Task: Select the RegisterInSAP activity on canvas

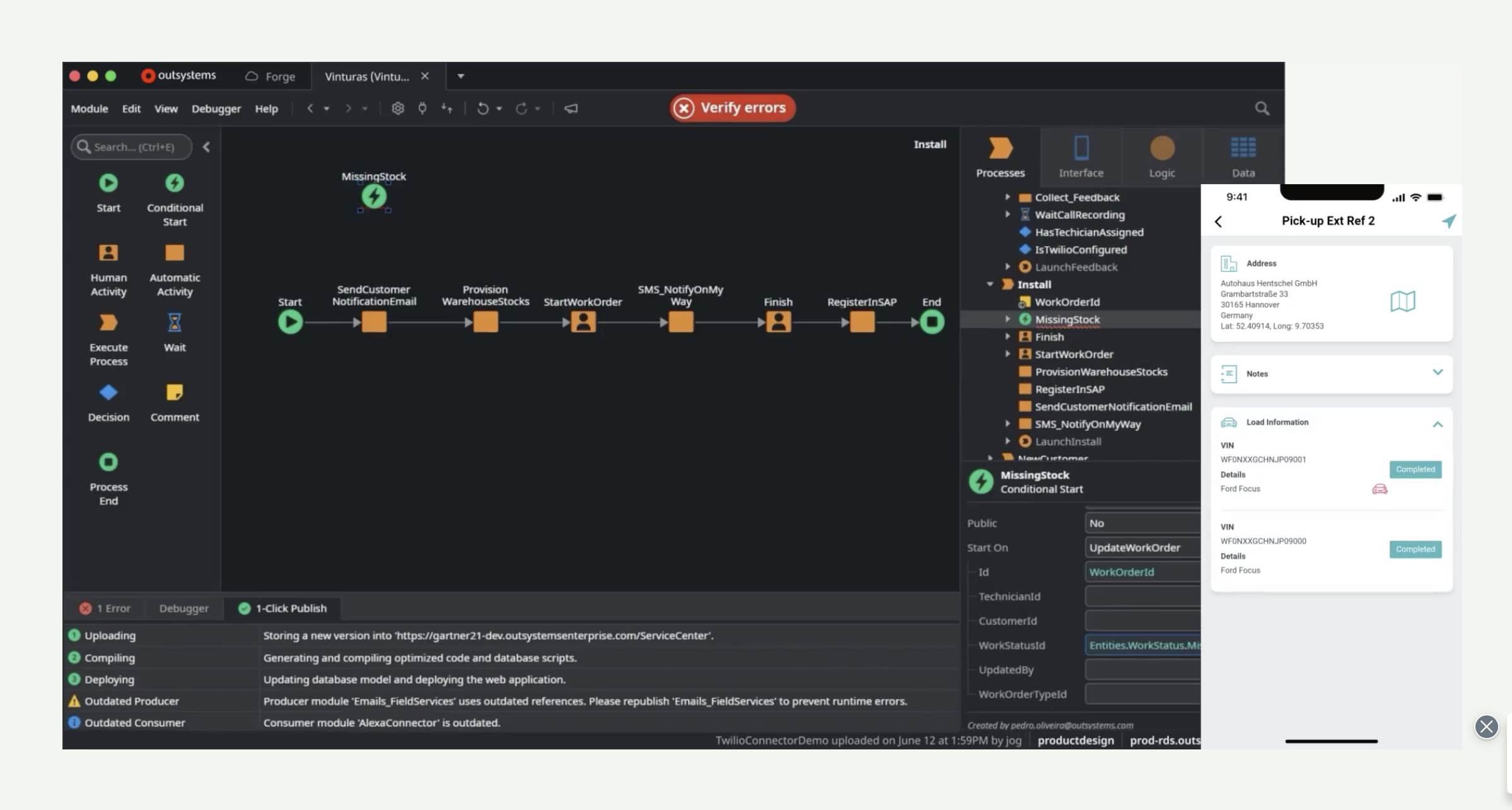Action: [862, 322]
